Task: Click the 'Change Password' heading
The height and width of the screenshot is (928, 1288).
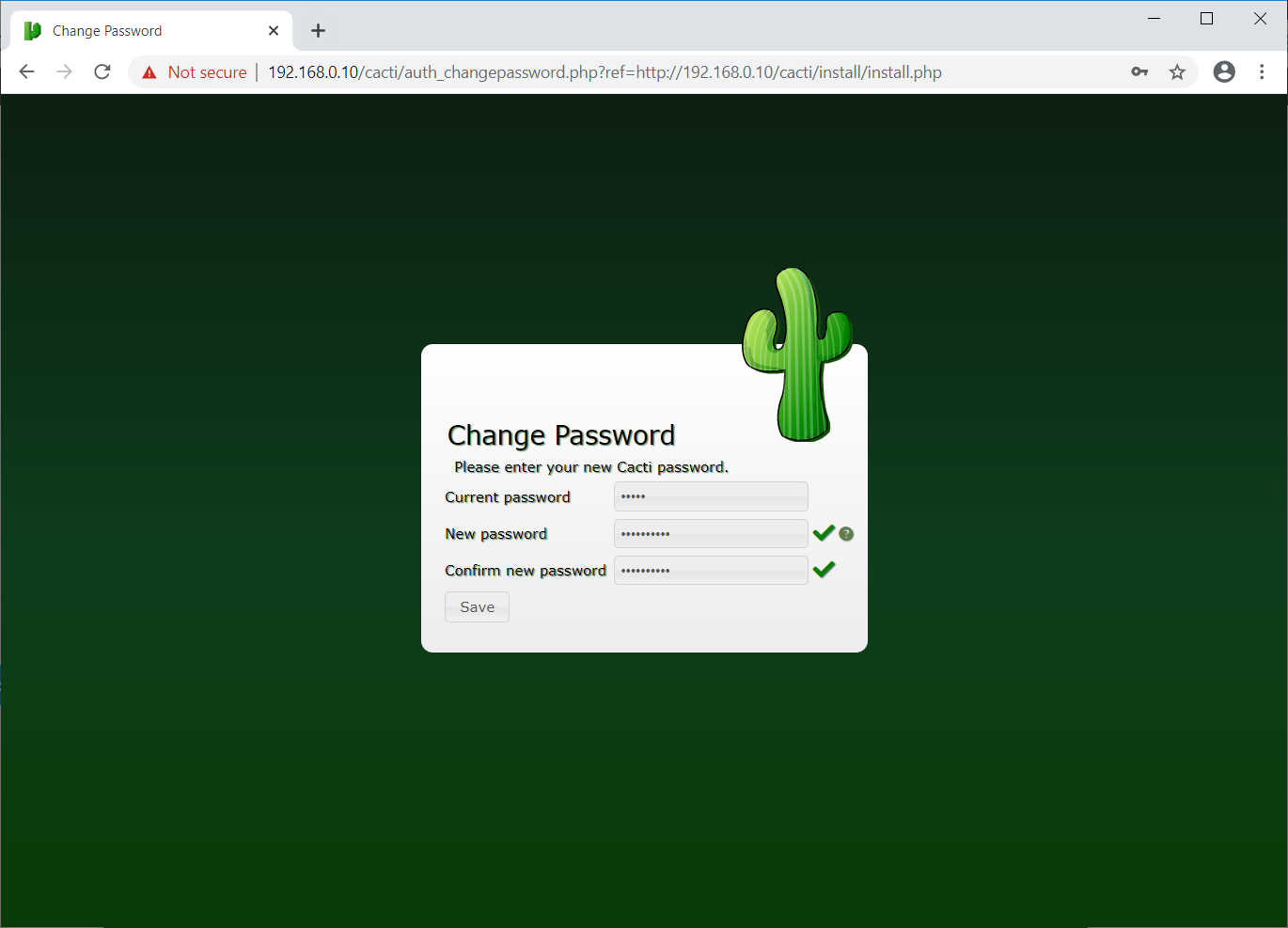Action: [x=561, y=435]
